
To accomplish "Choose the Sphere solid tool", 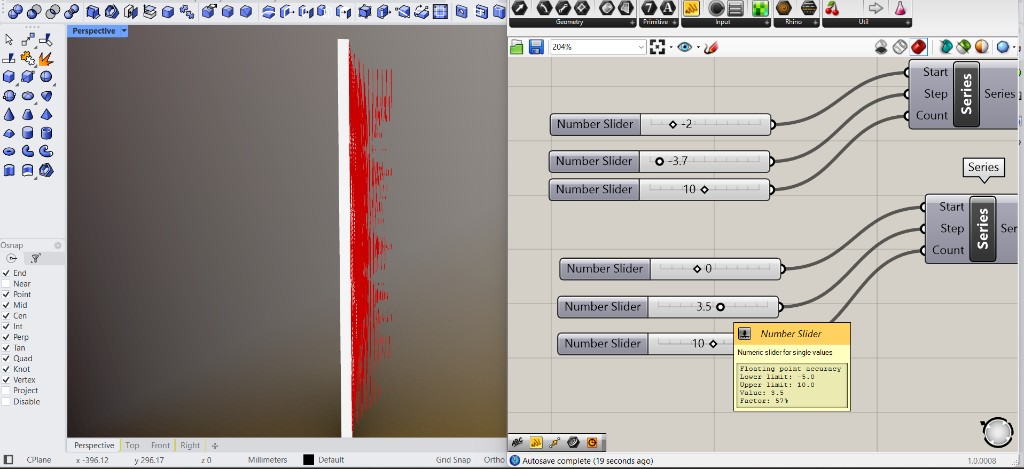I will click(46, 77).
